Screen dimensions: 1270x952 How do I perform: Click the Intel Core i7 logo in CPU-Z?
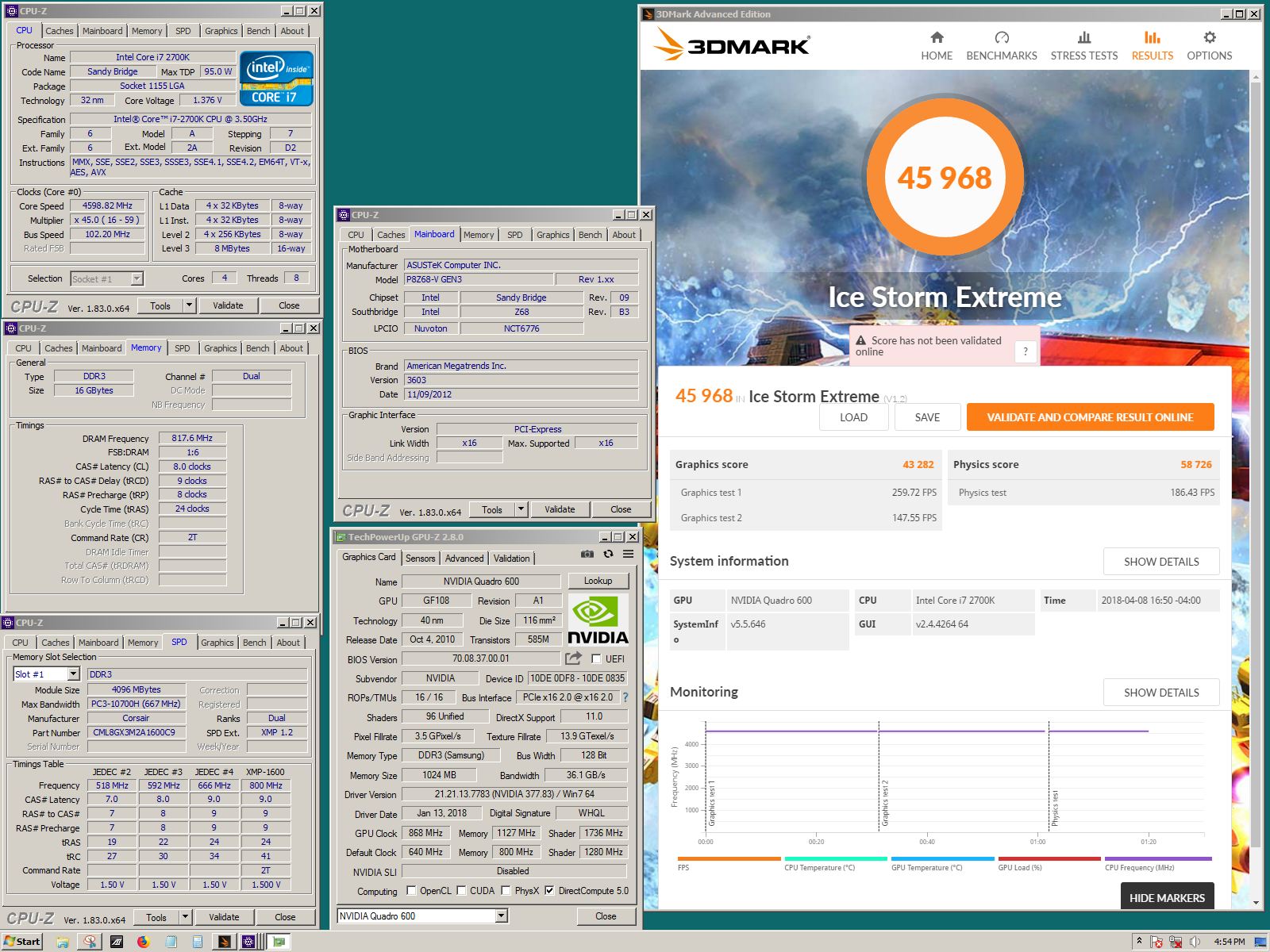click(x=276, y=79)
